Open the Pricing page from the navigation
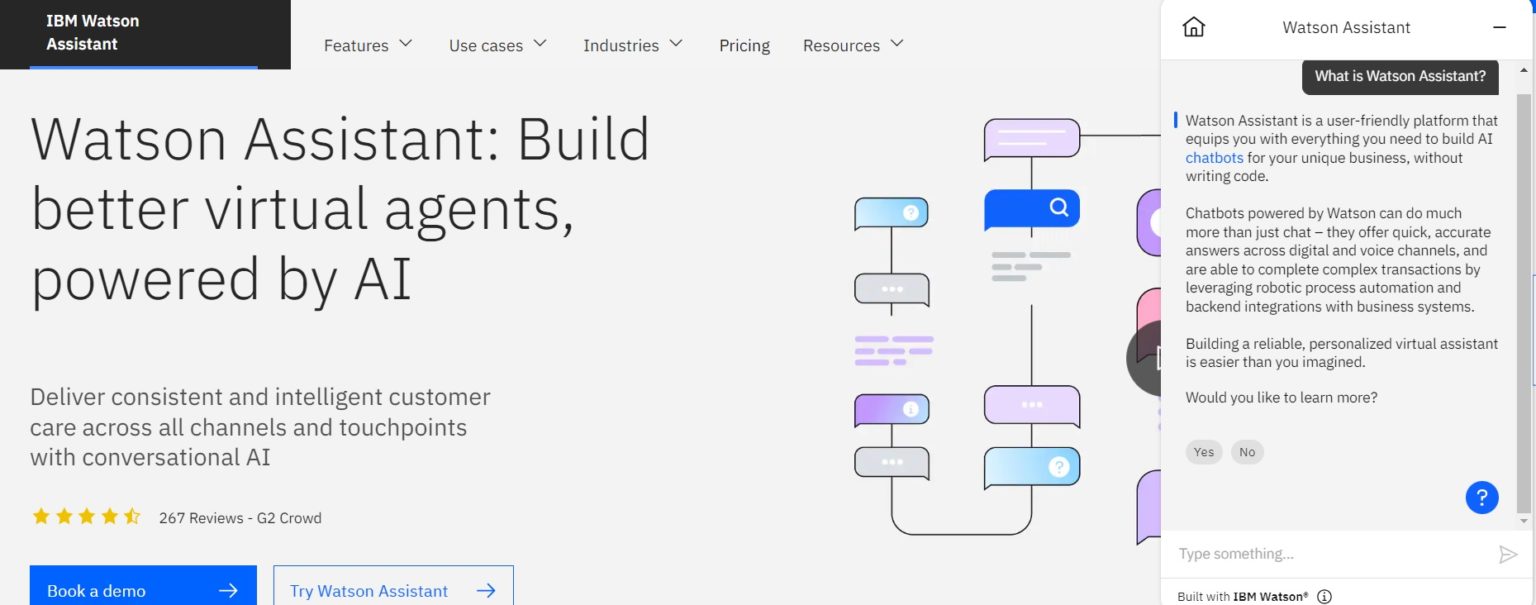This screenshot has width=1536, height=605. (x=744, y=45)
